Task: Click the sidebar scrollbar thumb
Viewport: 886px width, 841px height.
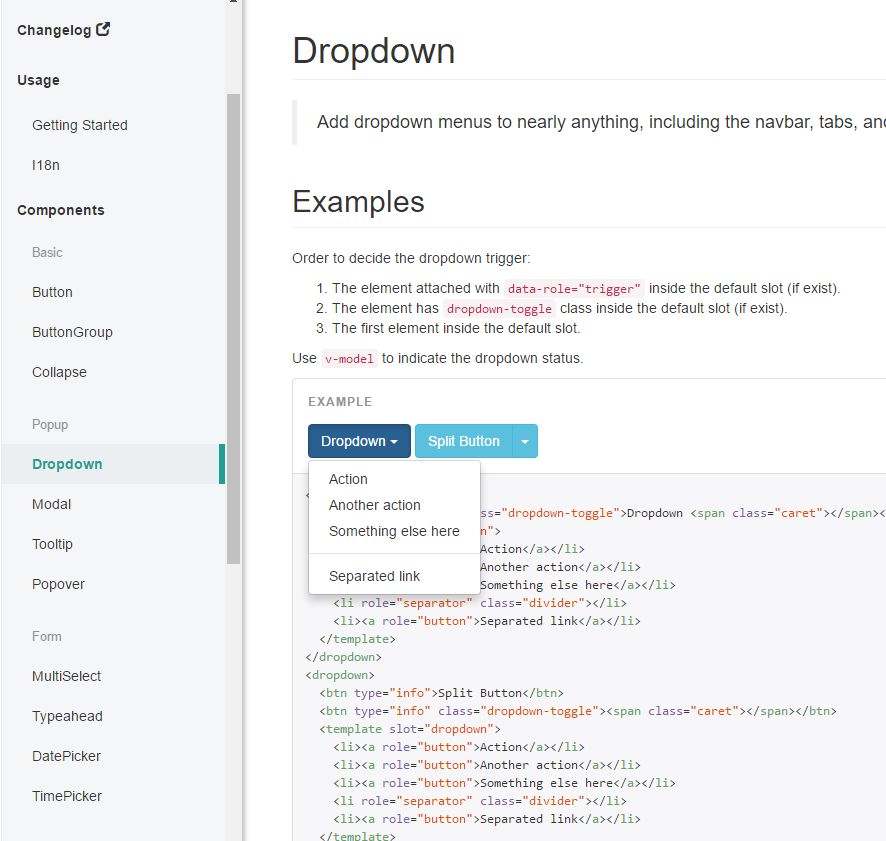Action: click(233, 328)
